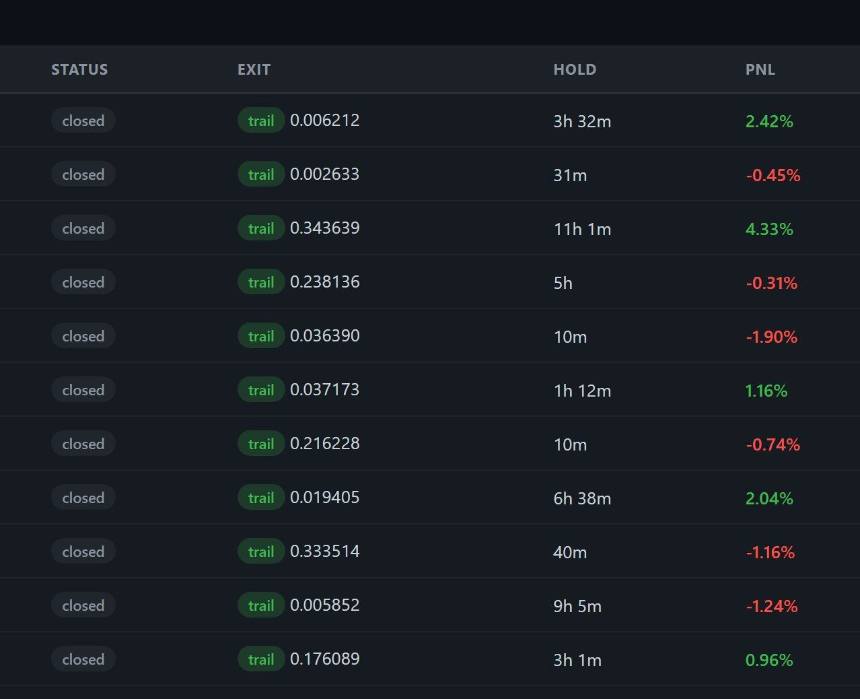Screen dimensions: 860x699
Task: Click exit price 0.216228
Action: tap(325, 444)
